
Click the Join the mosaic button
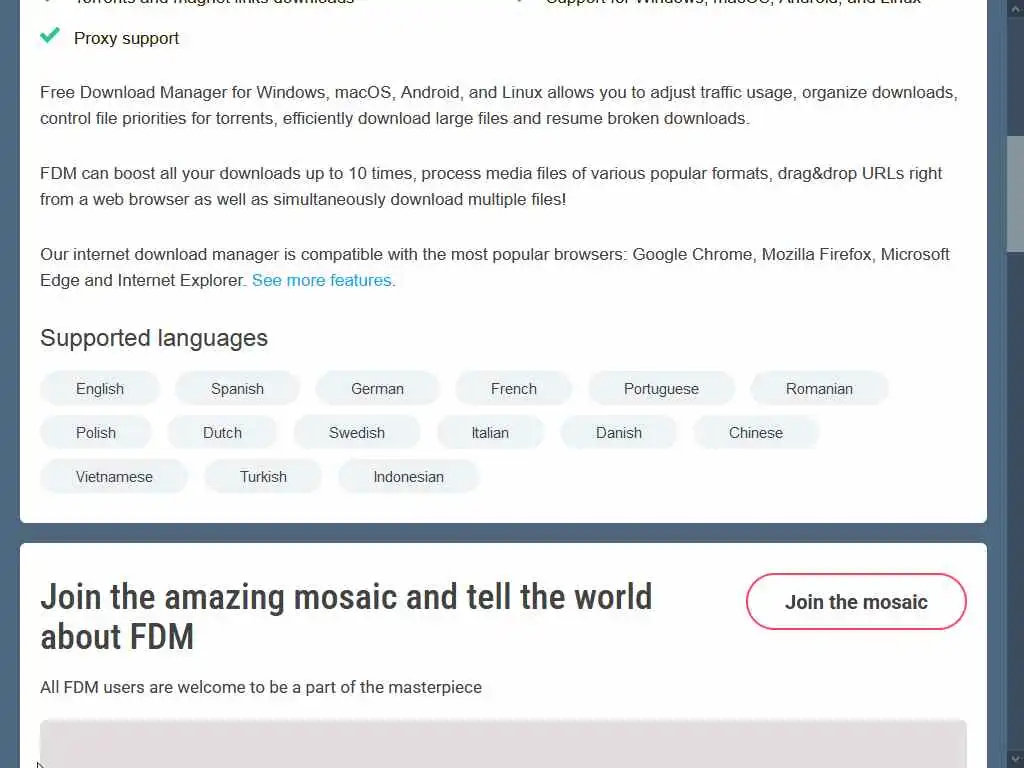tap(856, 601)
